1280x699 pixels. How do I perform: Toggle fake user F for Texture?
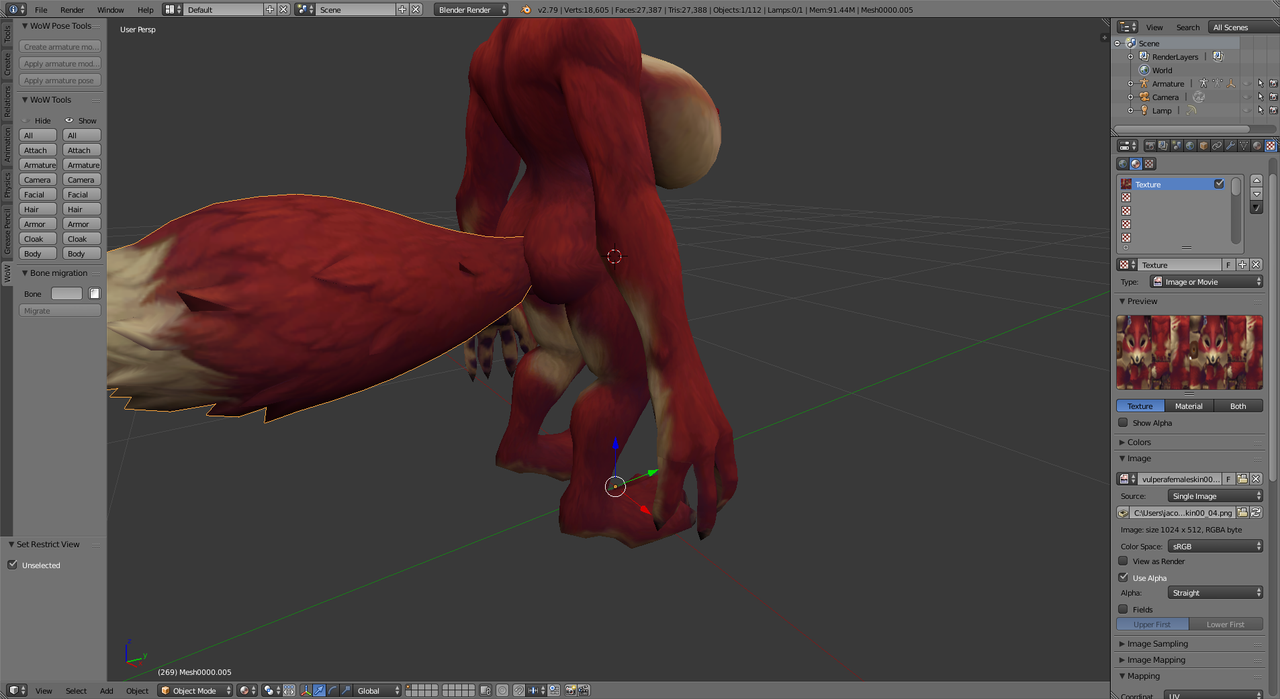tap(1229, 265)
